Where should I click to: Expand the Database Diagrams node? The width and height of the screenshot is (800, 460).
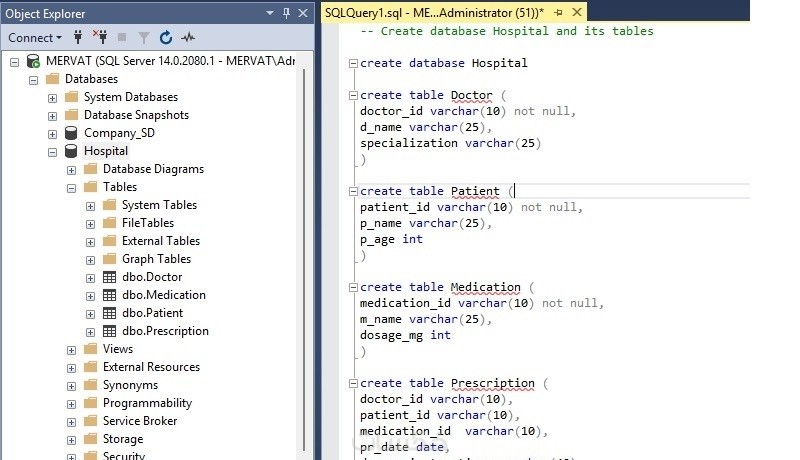click(71, 170)
